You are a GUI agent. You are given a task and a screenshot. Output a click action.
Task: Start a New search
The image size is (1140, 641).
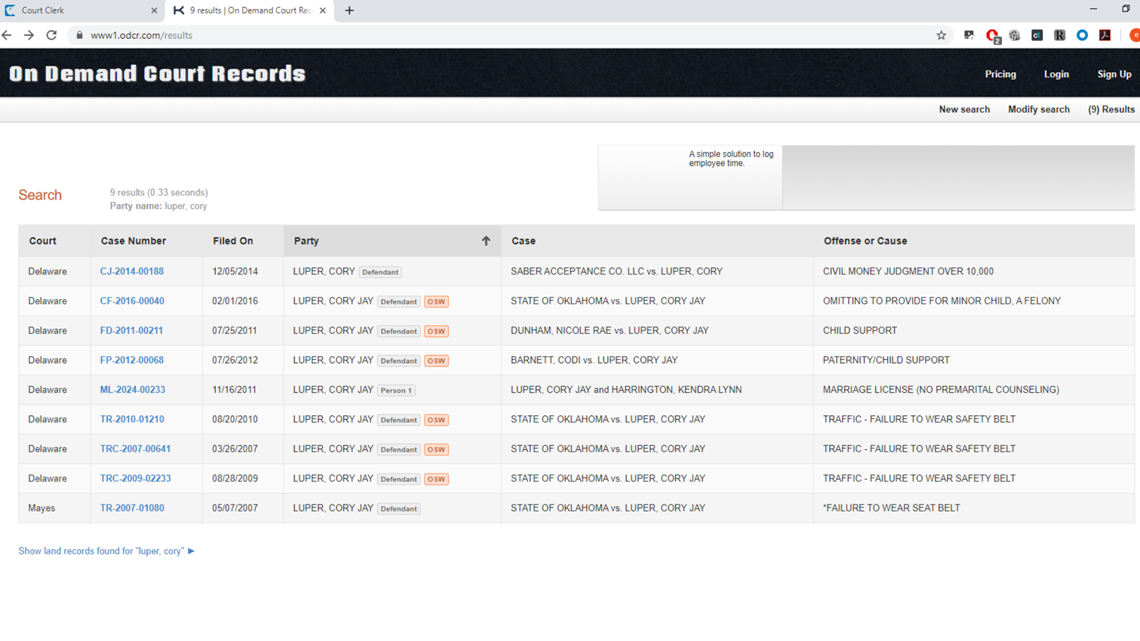tap(964, 109)
